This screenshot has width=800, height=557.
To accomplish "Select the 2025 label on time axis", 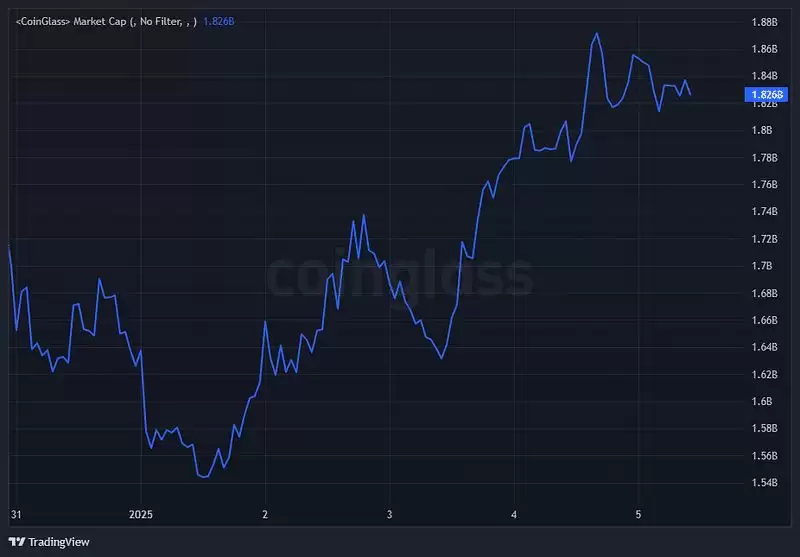I will 141,515.
